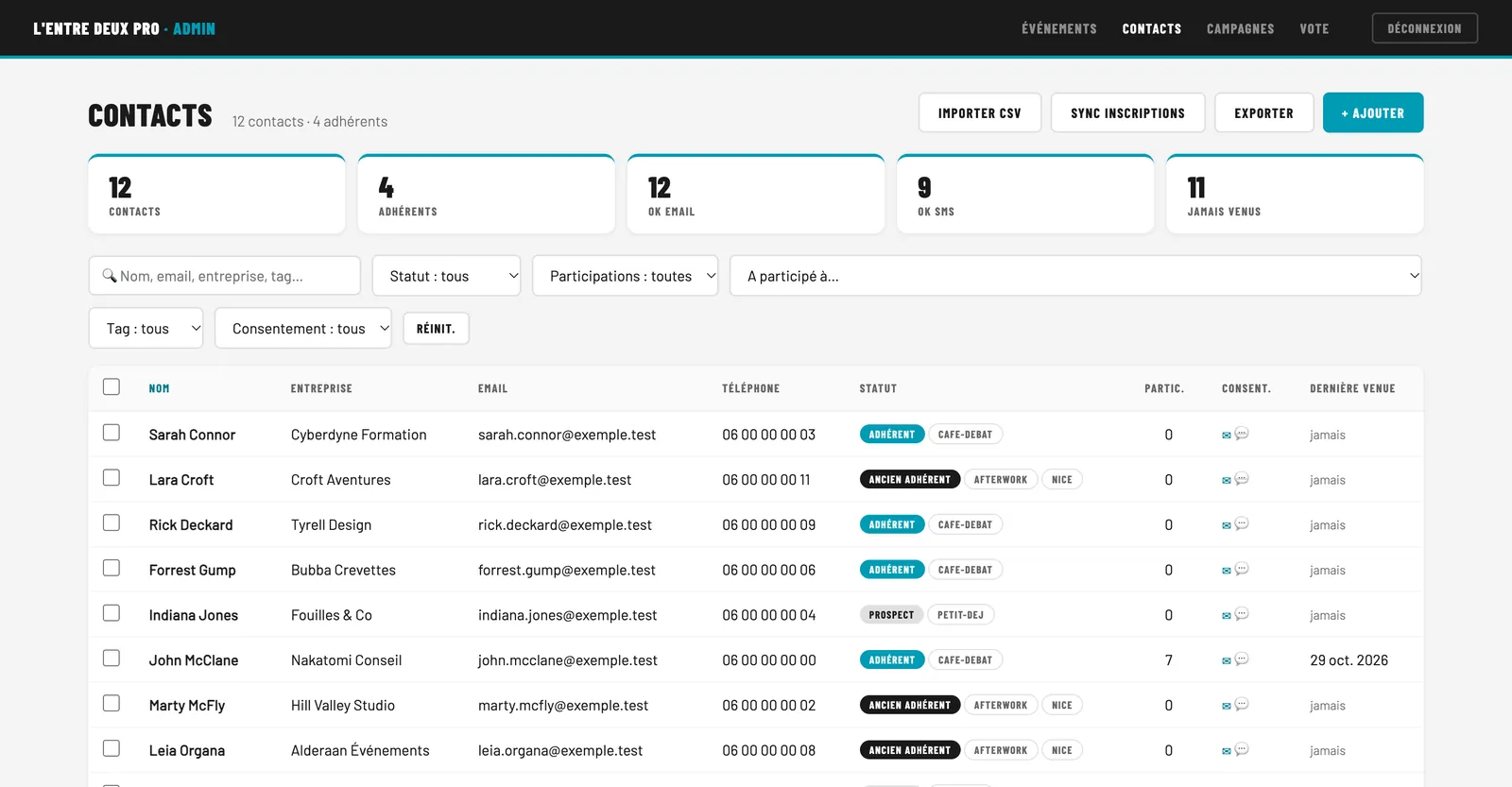Click the email envelope icon in Forrest Gump's row
Viewport: 1512px width, 787px height.
coord(1227,571)
